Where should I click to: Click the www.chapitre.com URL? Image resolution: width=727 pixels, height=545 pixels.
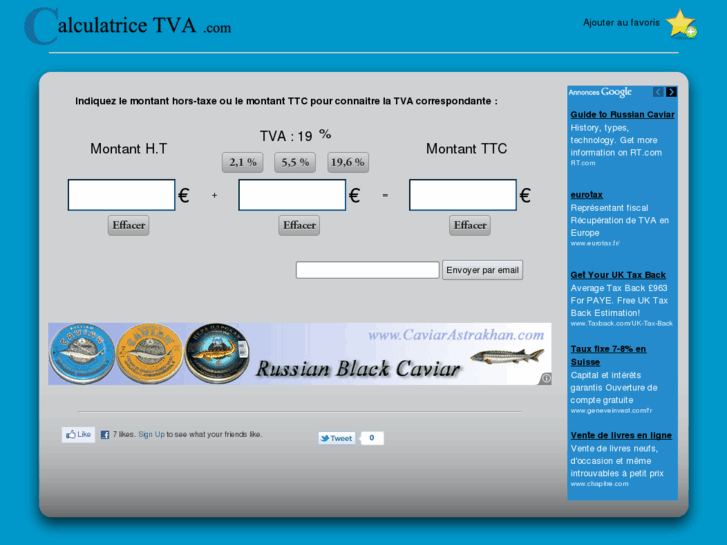pos(599,484)
